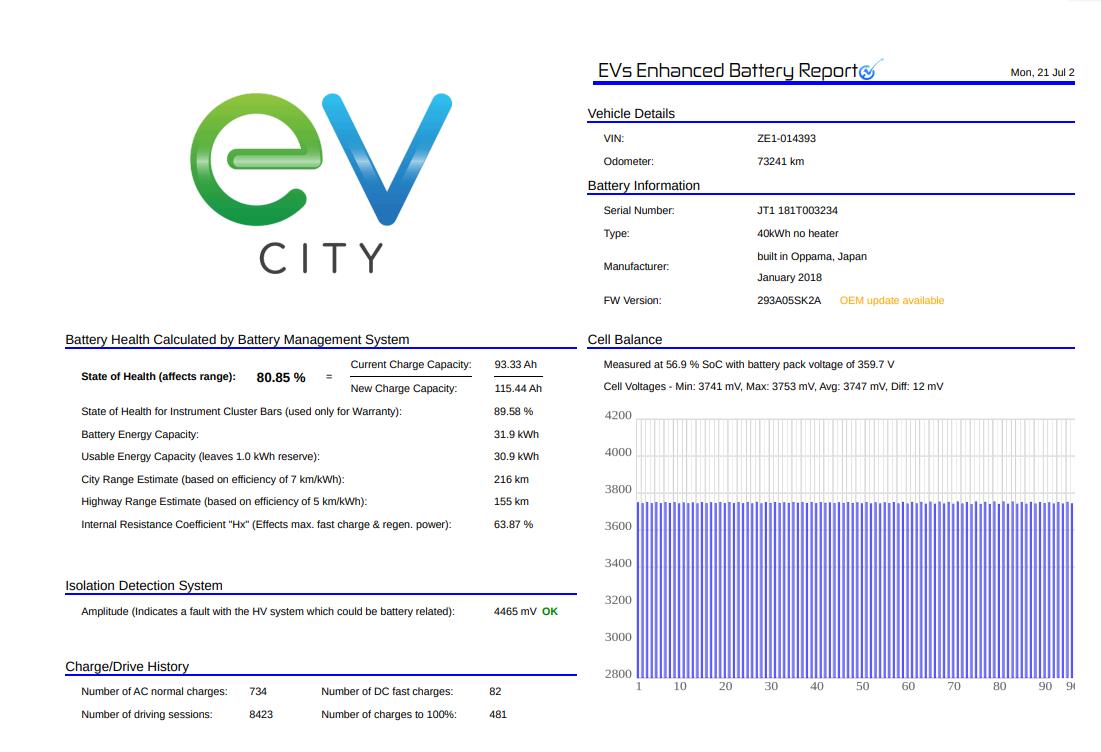
Task: Click the EVs Enhanced Battery Report title
Action: coord(727,70)
